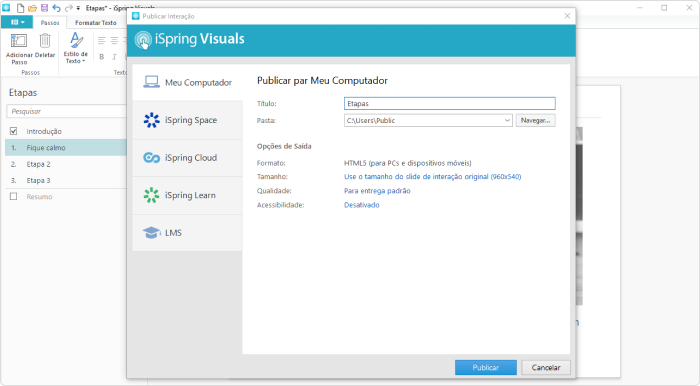This screenshot has width=700, height=386.
Task: Open the Para entrega padrão quality link
Action: (x=377, y=191)
